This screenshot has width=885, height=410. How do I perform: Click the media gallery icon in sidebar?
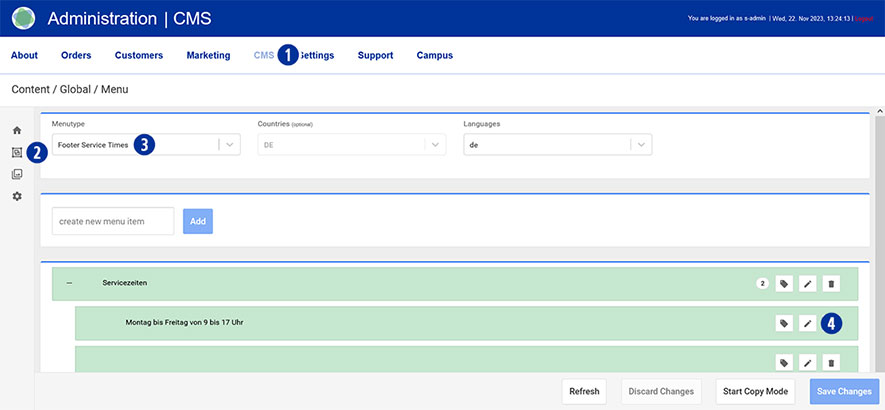pyautogui.click(x=16, y=174)
